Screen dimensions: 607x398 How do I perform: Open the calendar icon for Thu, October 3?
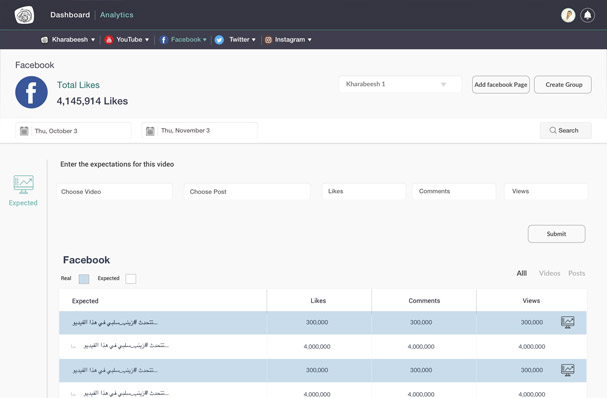(x=24, y=131)
